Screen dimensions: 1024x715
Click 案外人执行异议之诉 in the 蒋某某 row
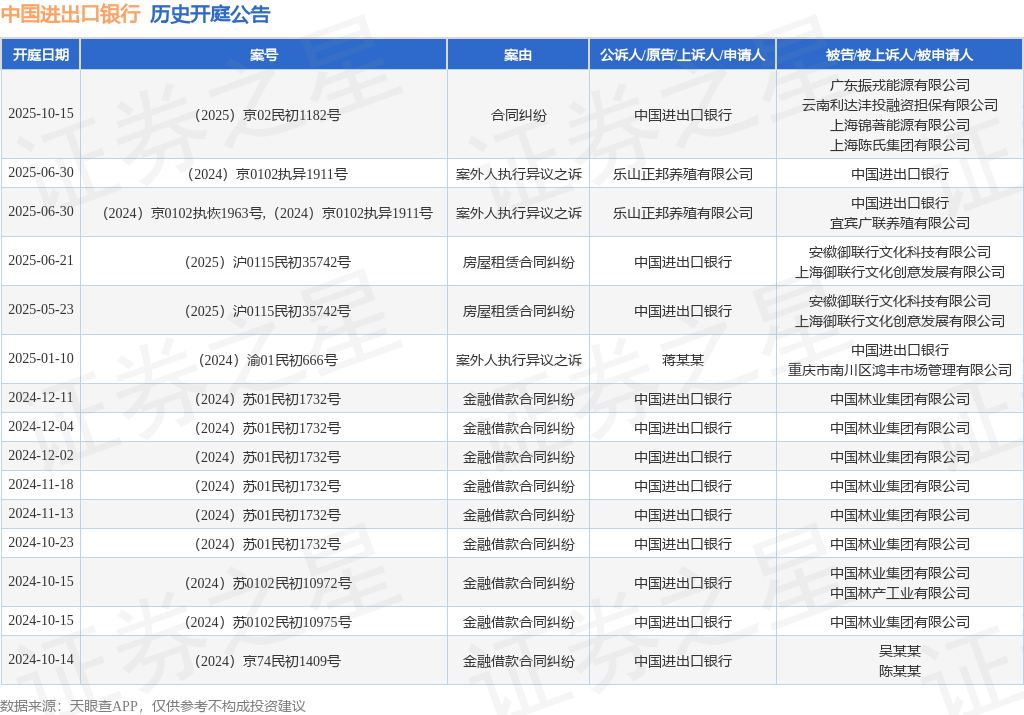[519, 360]
